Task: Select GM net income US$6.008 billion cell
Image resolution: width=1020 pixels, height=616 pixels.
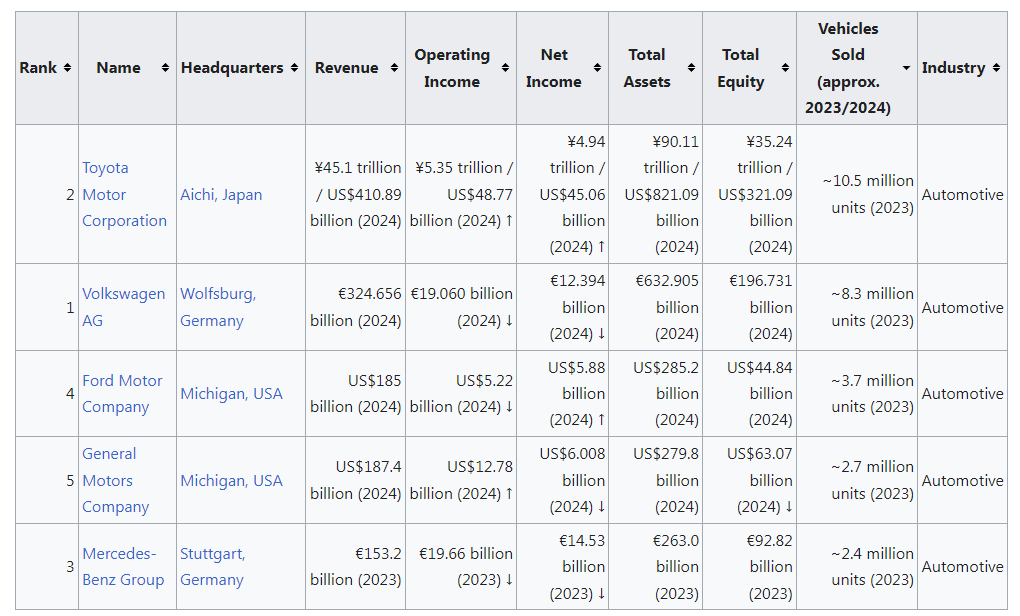Action: [563, 480]
